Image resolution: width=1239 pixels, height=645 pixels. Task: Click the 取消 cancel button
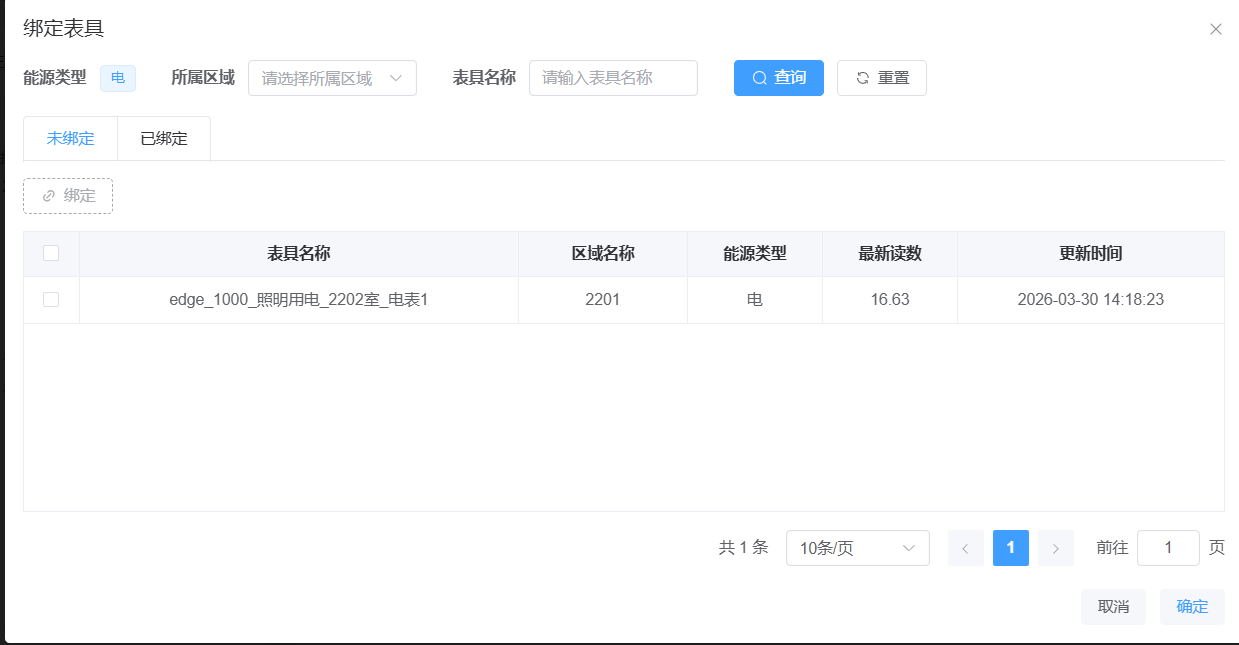pyautogui.click(x=1113, y=607)
